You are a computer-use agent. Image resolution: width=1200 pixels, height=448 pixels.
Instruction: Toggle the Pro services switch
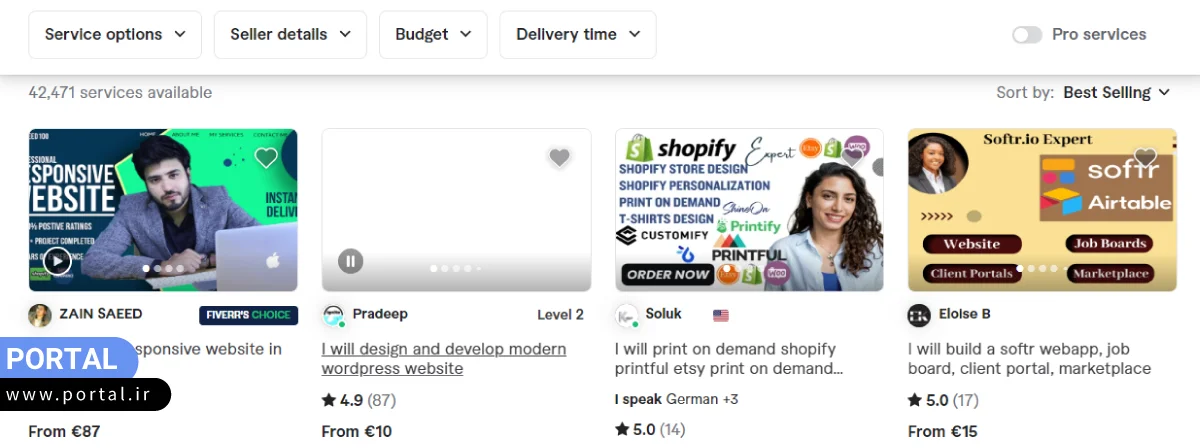click(x=1027, y=35)
